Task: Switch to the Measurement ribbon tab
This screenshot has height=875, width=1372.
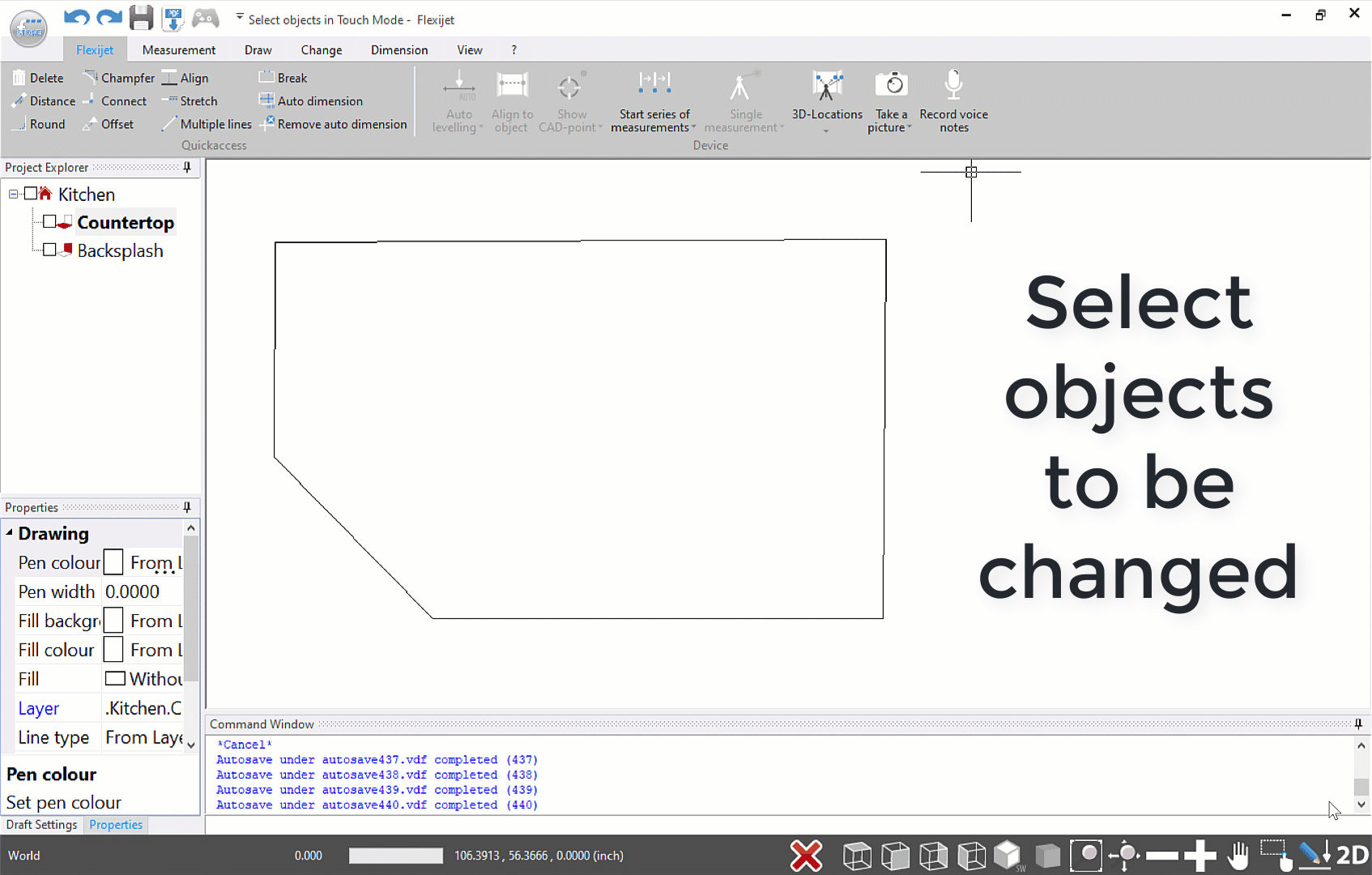Action: coord(178,49)
